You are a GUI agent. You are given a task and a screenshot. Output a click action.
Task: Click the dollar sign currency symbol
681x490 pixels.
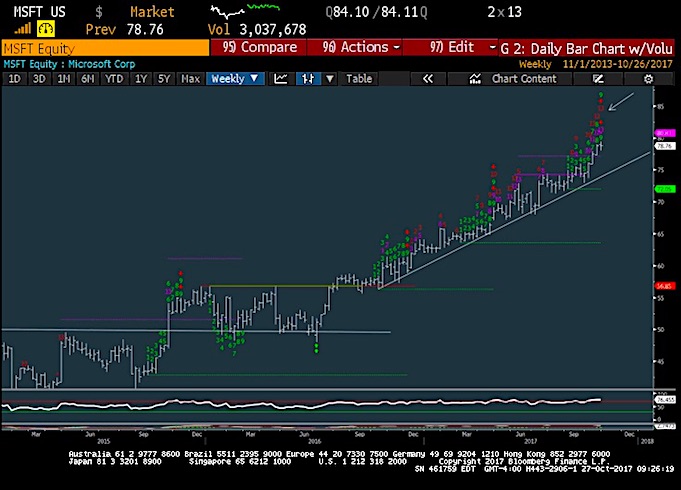[99, 12]
